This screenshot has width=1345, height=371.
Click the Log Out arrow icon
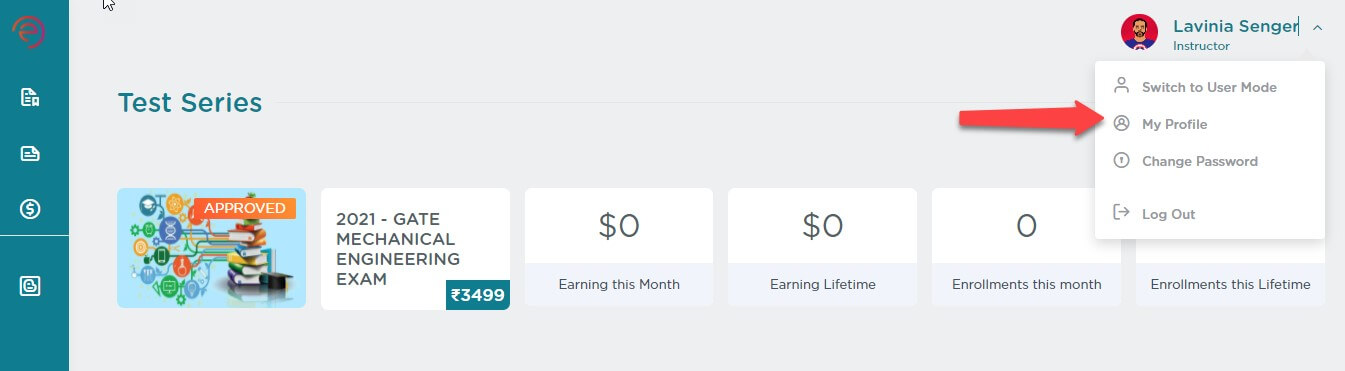1121,213
